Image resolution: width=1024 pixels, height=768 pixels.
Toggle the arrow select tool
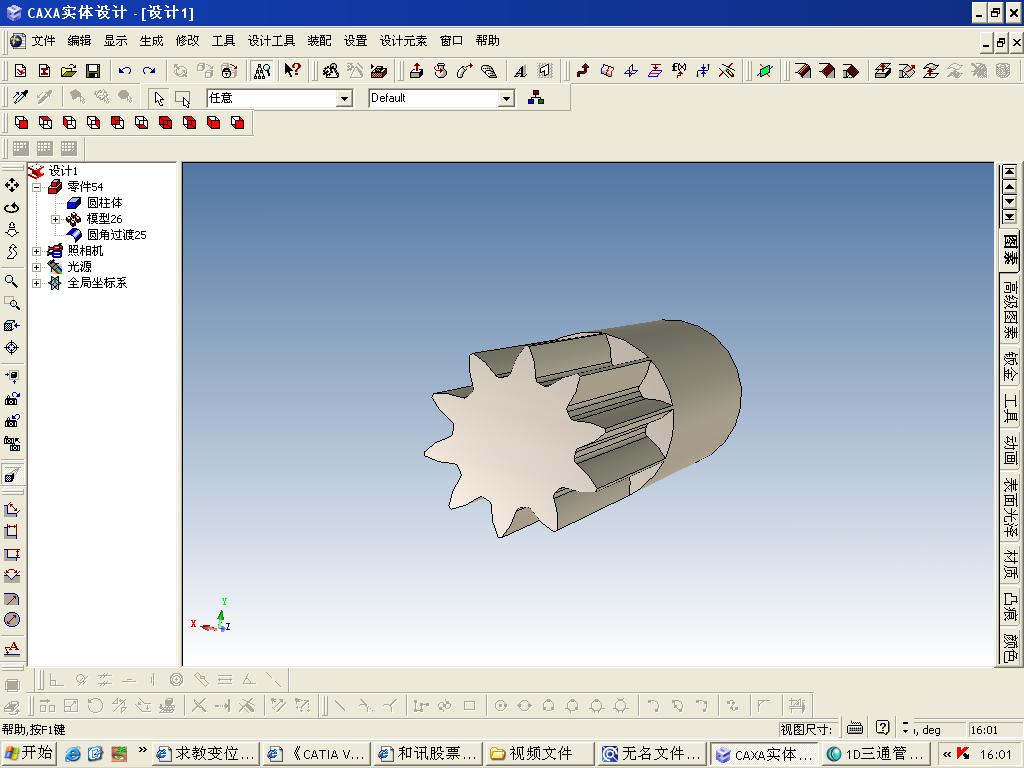(159, 98)
